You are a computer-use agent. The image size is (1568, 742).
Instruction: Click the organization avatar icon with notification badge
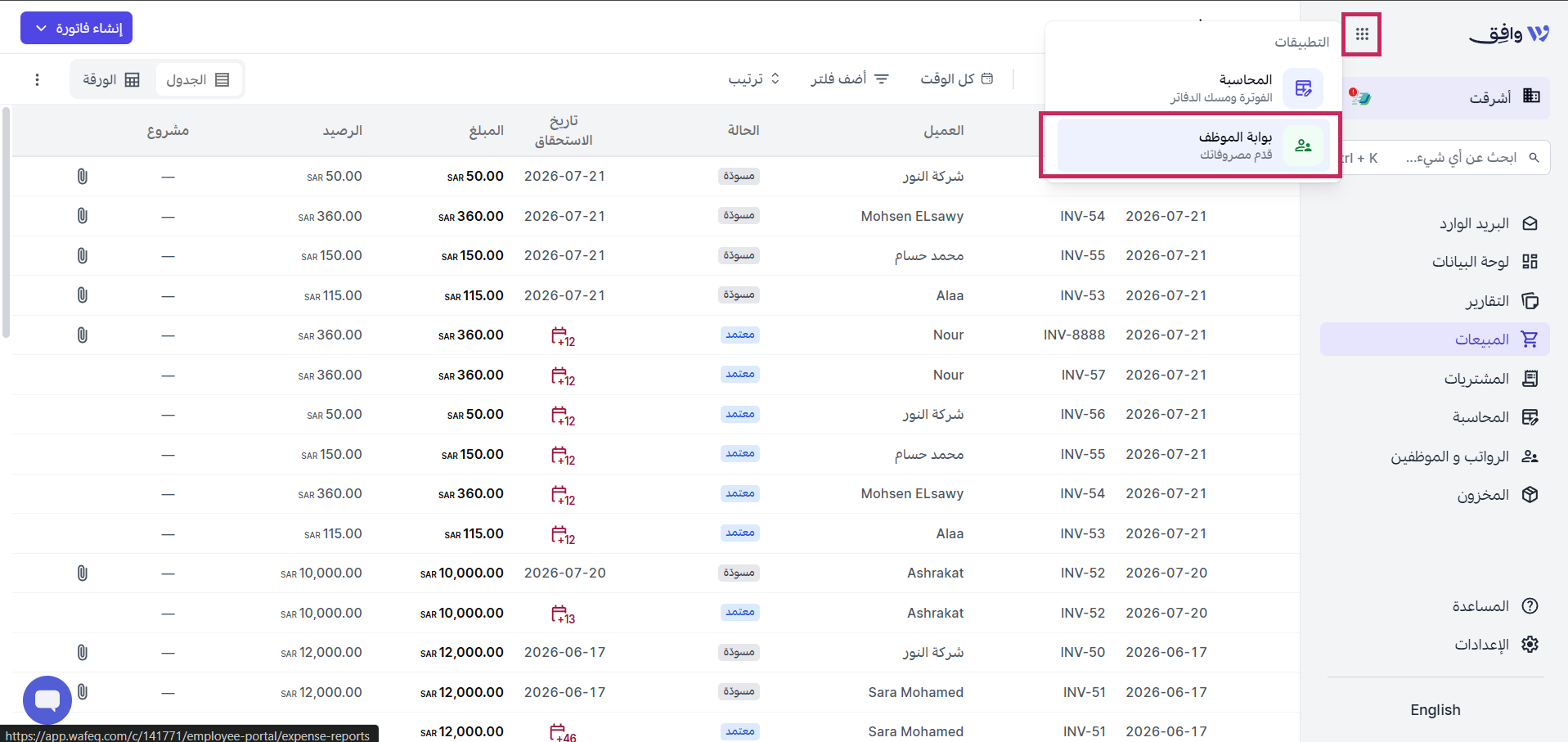click(x=1360, y=97)
